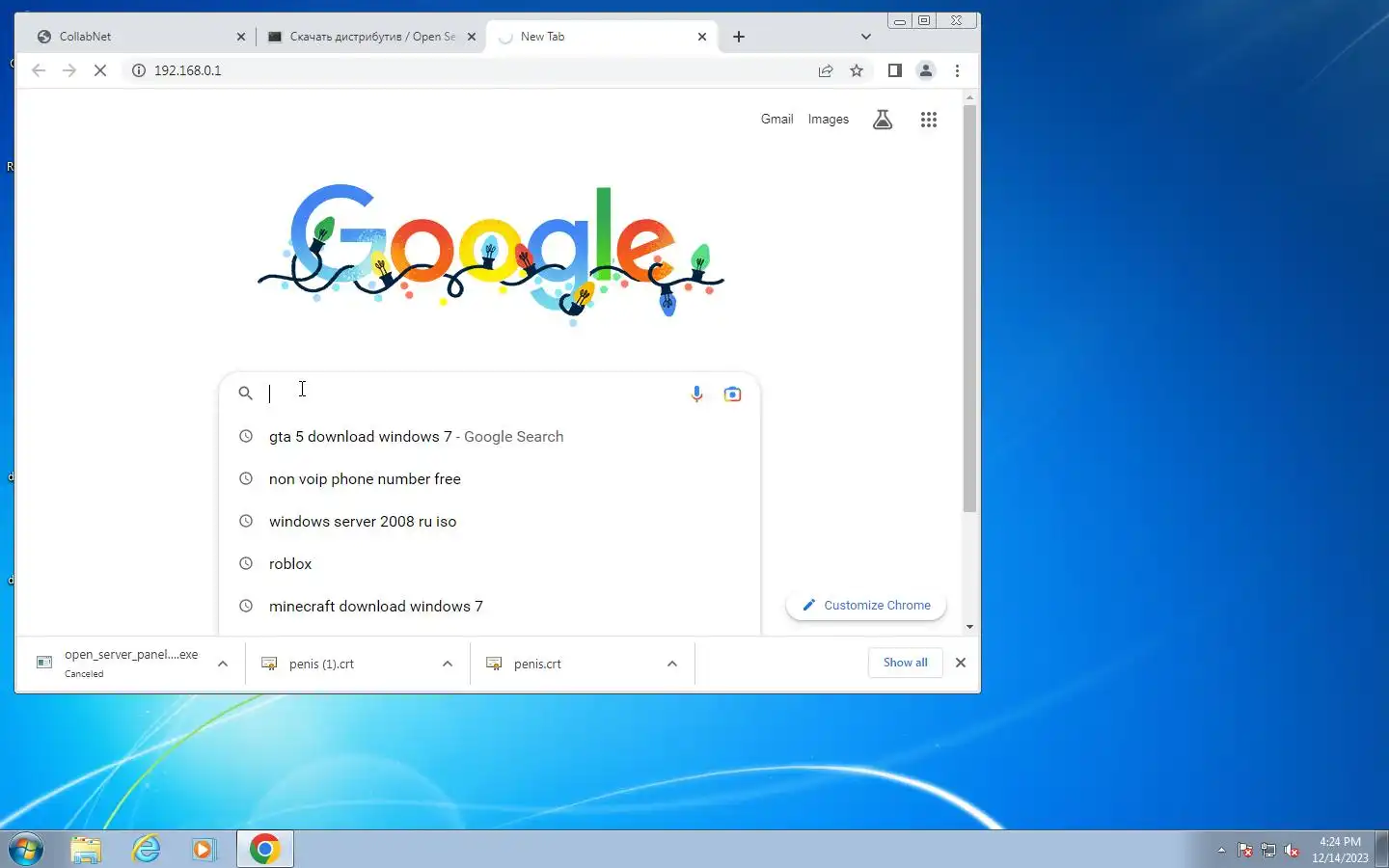Open the Gmail link
The height and width of the screenshot is (868, 1389).
(x=776, y=119)
